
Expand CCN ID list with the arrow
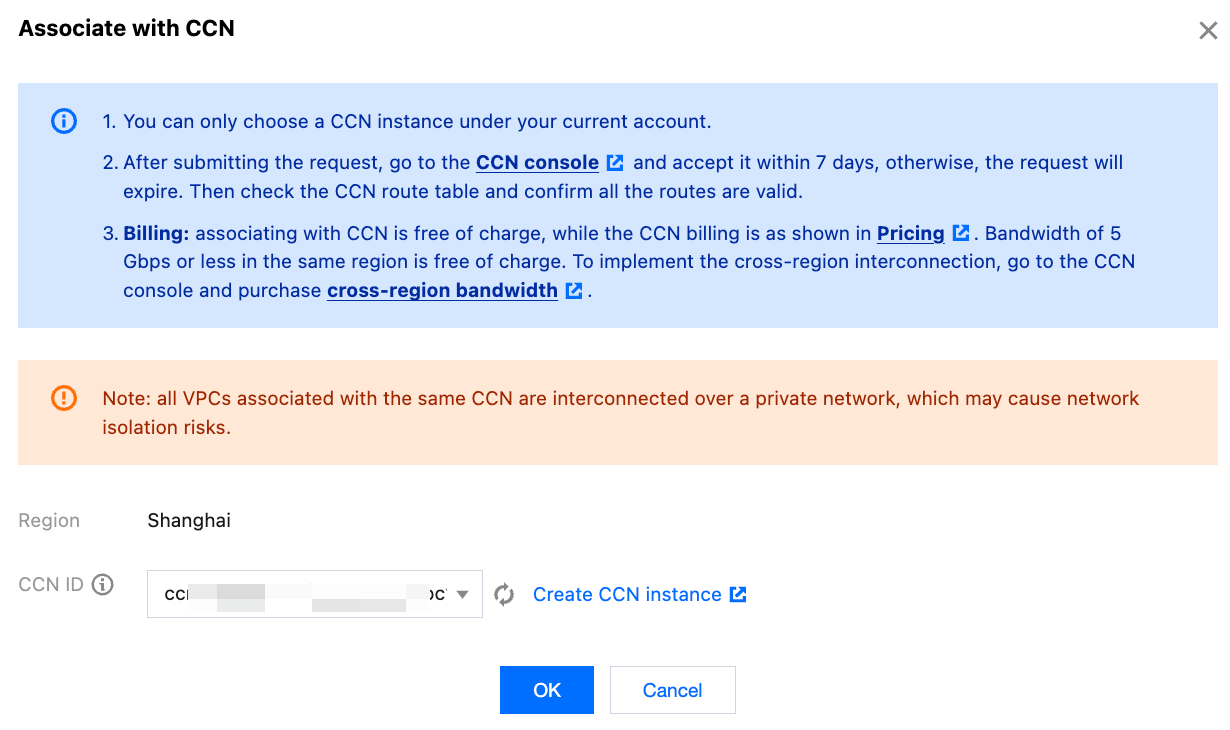click(463, 595)
